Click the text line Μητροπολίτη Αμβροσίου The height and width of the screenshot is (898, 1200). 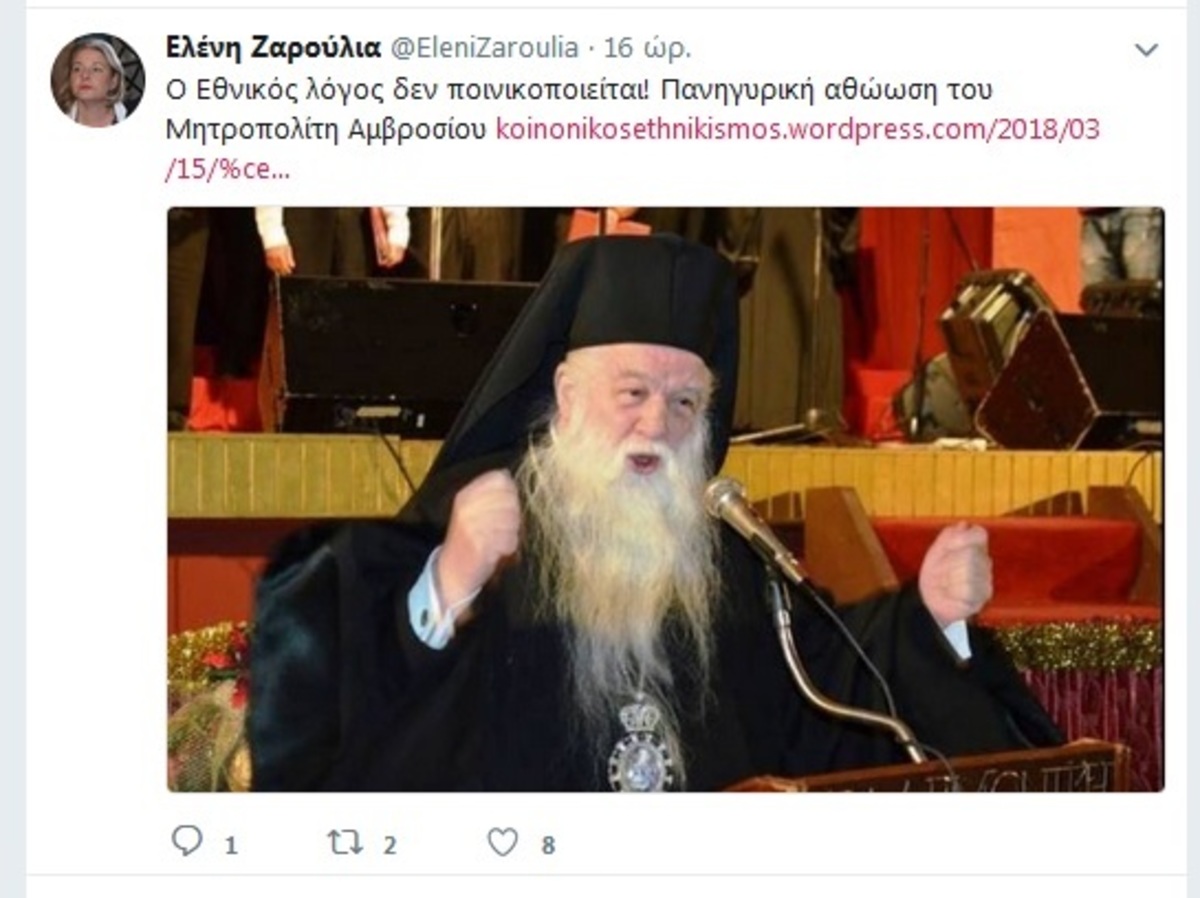click(x=327, y=130)
